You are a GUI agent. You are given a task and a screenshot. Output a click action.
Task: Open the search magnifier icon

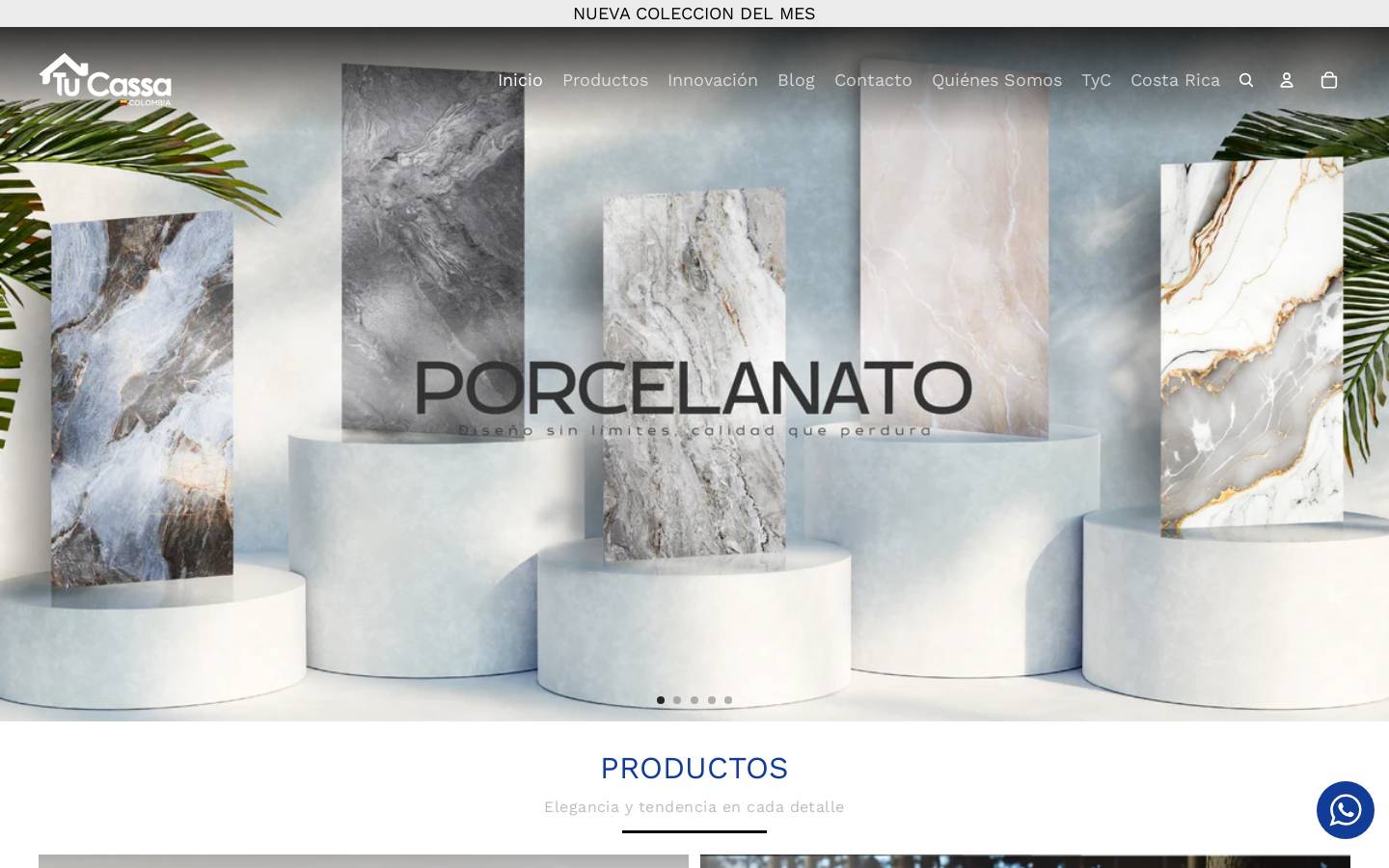point(1246,80)
